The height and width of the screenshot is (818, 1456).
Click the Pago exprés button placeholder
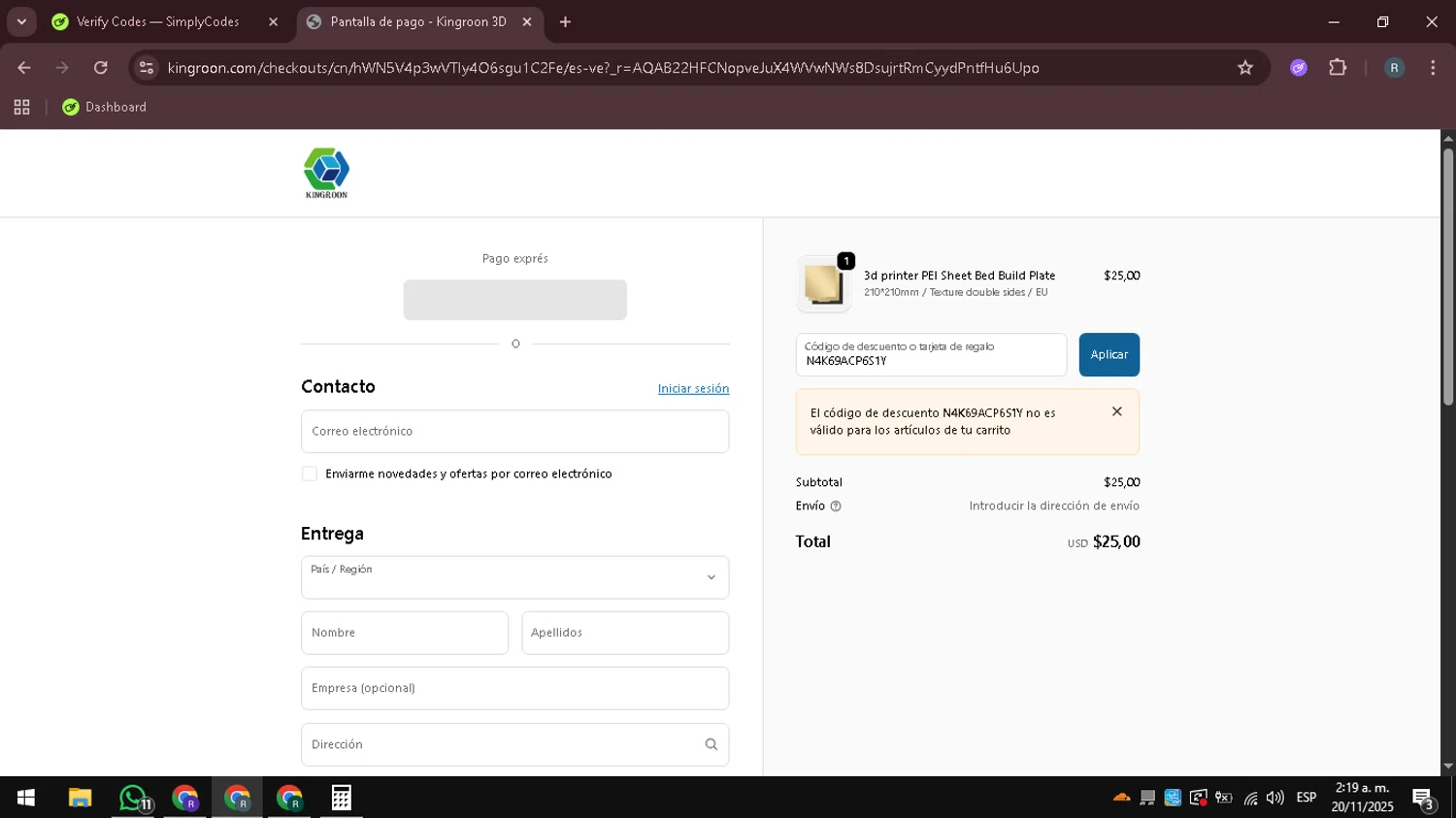[x=514, y=300]
